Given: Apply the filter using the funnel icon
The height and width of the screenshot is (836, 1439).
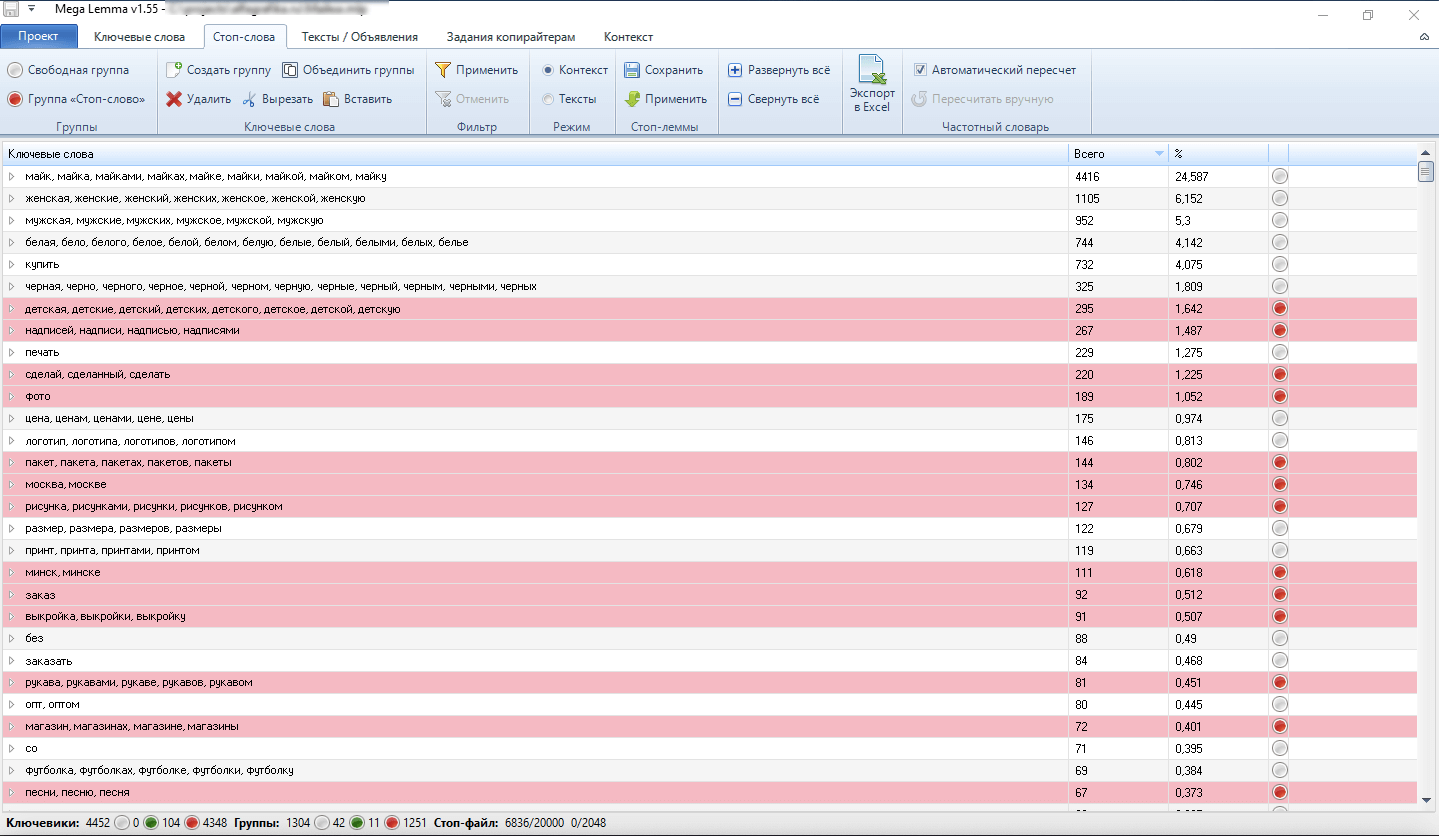Looking at the screenshot, I should pyautogui.click(x=443, y=70).
